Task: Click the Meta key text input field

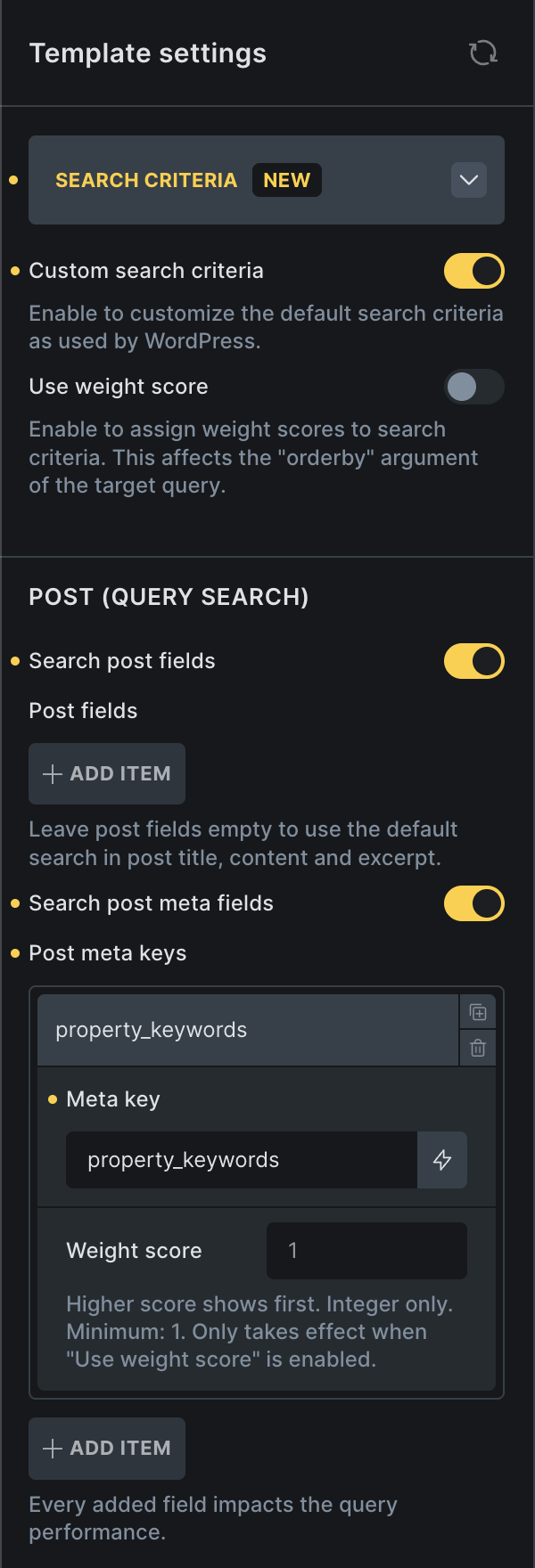Action: (241, 1160)
